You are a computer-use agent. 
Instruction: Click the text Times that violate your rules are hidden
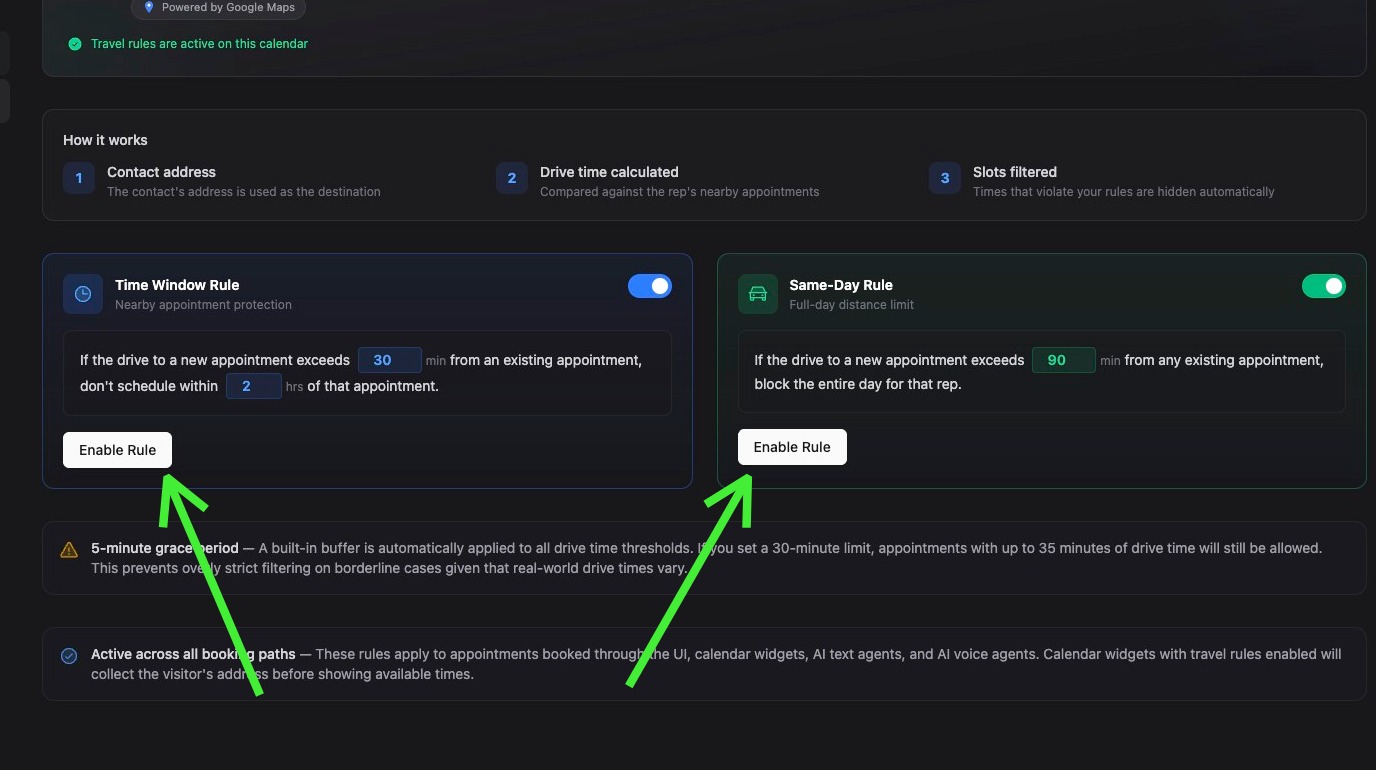[x=1124, y=192]
